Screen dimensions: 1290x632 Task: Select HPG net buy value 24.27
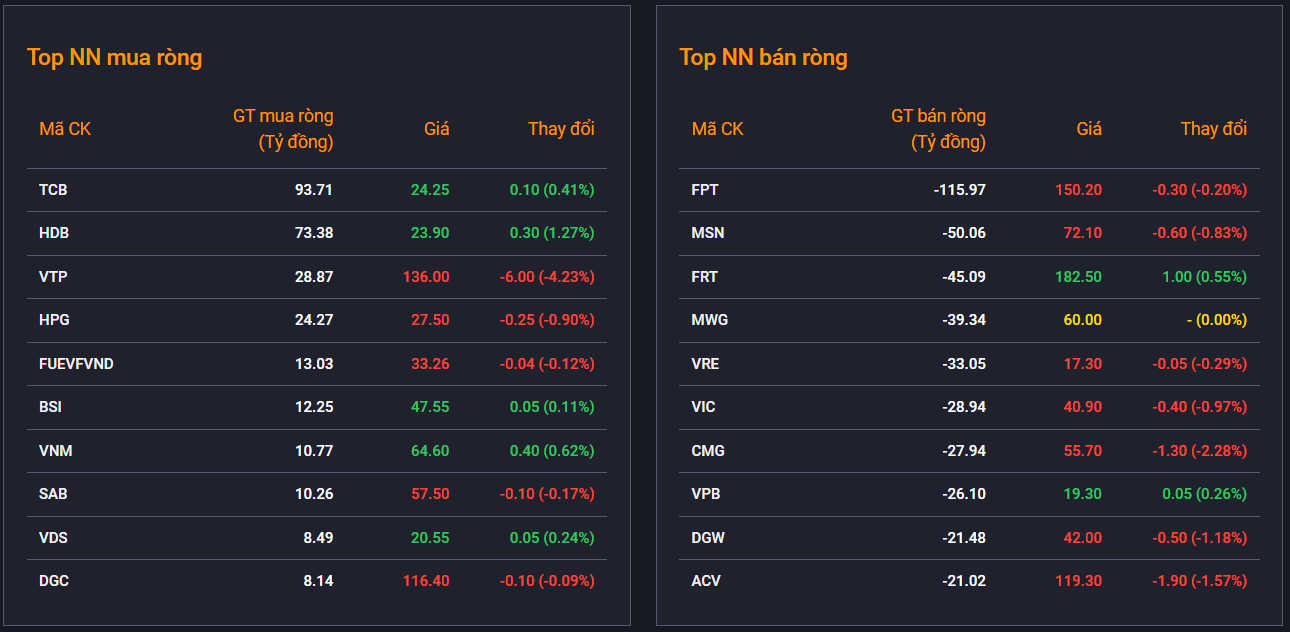tap(314, 320)
